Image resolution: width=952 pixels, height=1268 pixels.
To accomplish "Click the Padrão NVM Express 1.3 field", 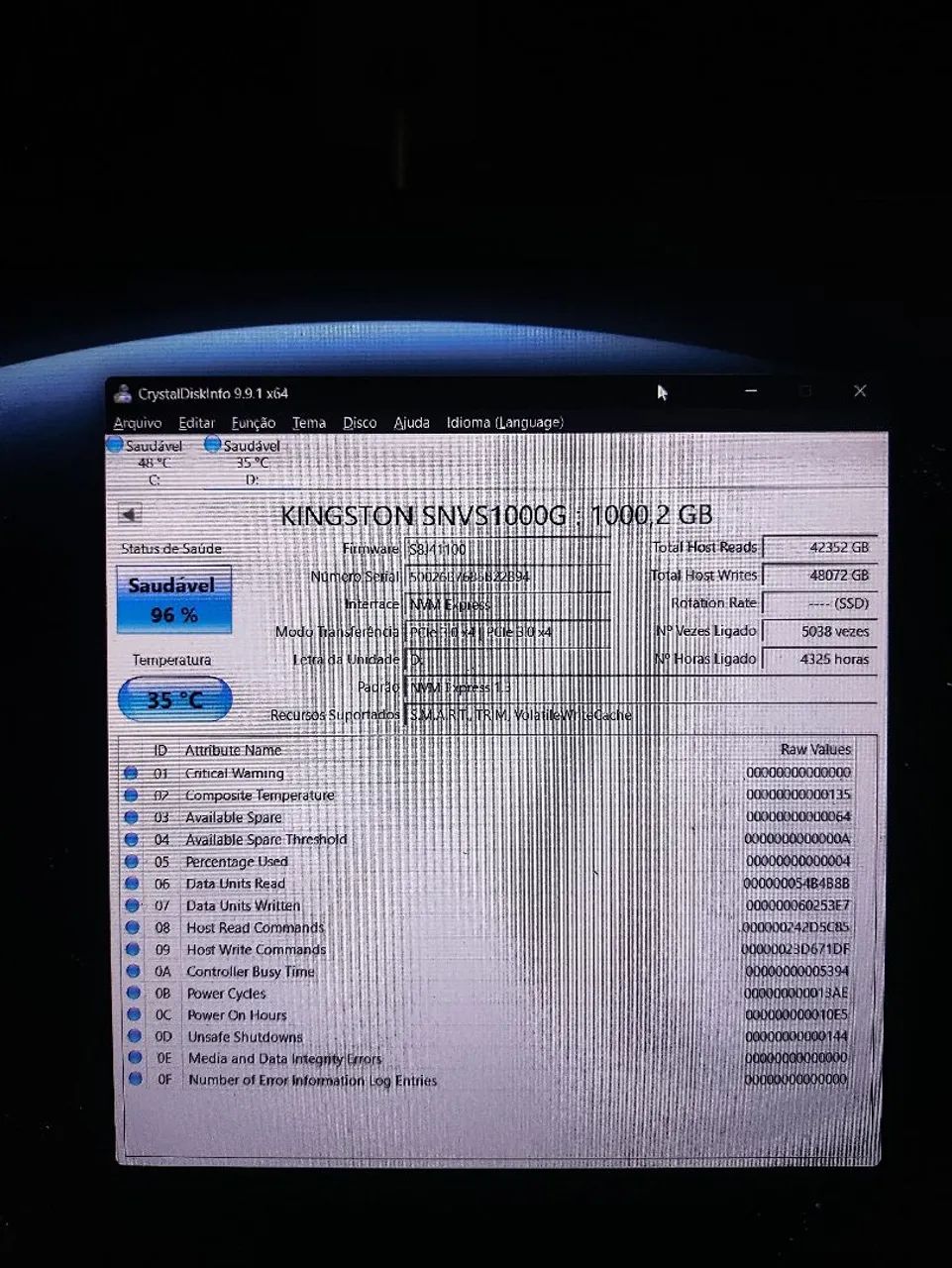I will click(640, 687).
